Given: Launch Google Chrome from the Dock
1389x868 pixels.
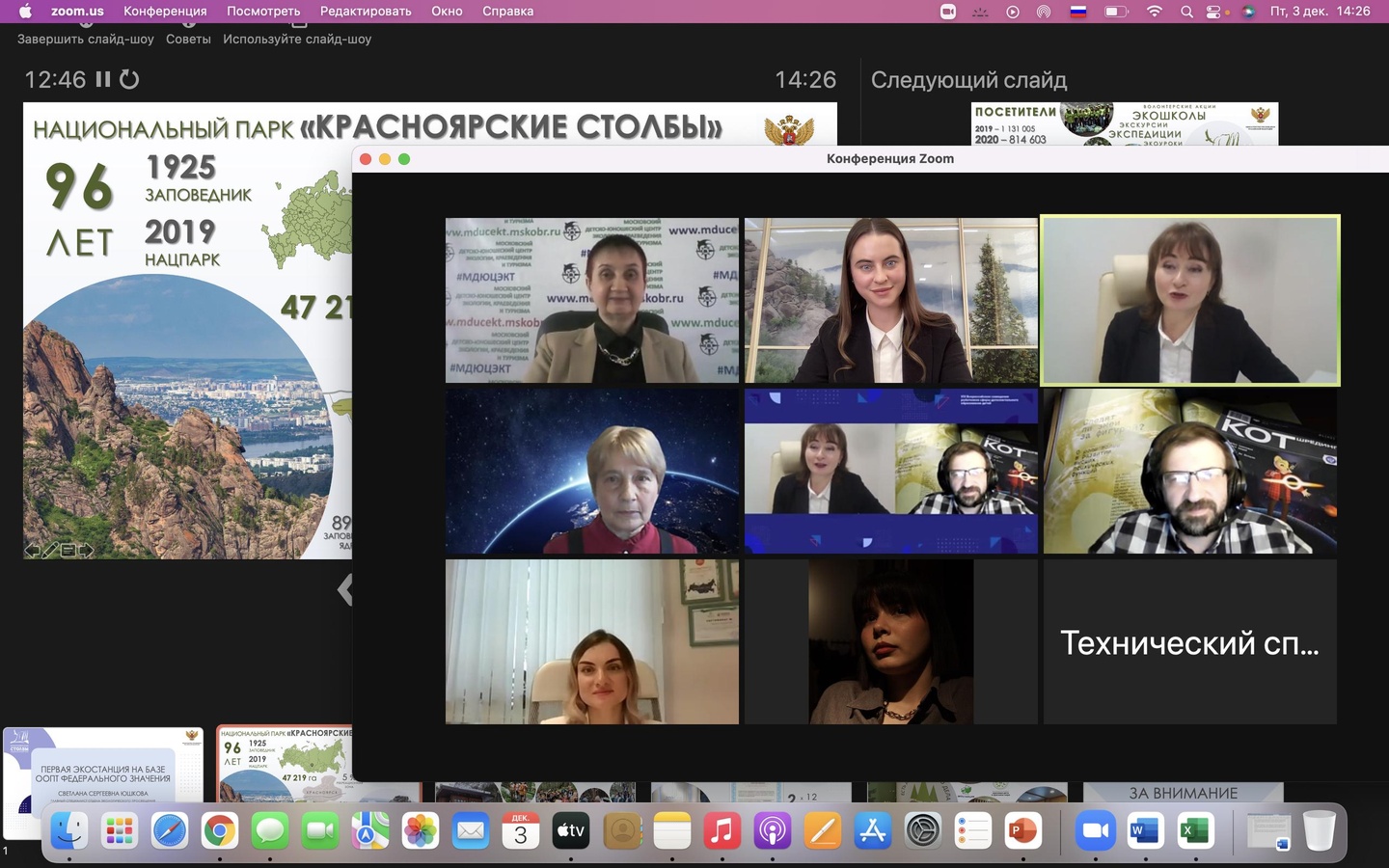Looking at the screenshot, I should [220, 830].
